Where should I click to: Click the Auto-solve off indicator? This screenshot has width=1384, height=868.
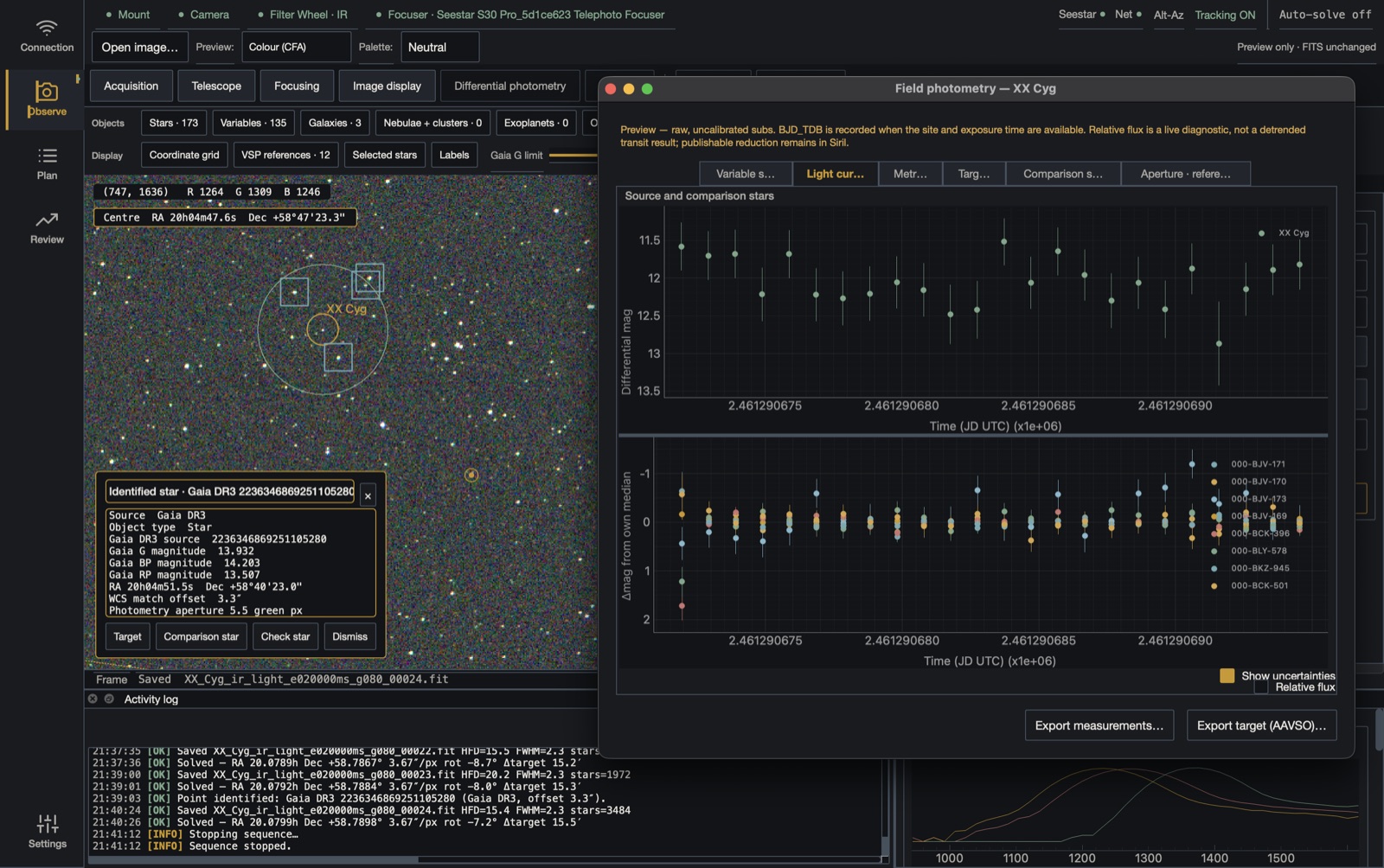pyautogui.click(x=1325, y=15)
